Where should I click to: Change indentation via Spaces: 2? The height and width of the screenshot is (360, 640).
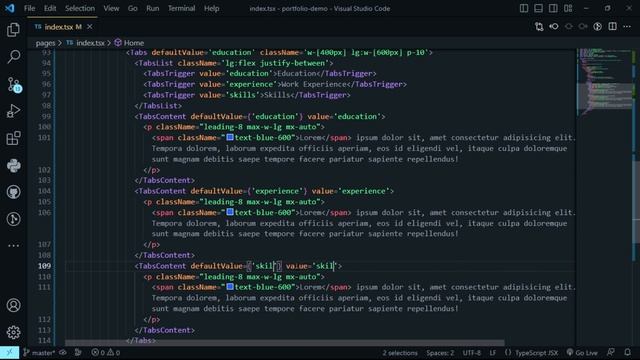(440, 353)
